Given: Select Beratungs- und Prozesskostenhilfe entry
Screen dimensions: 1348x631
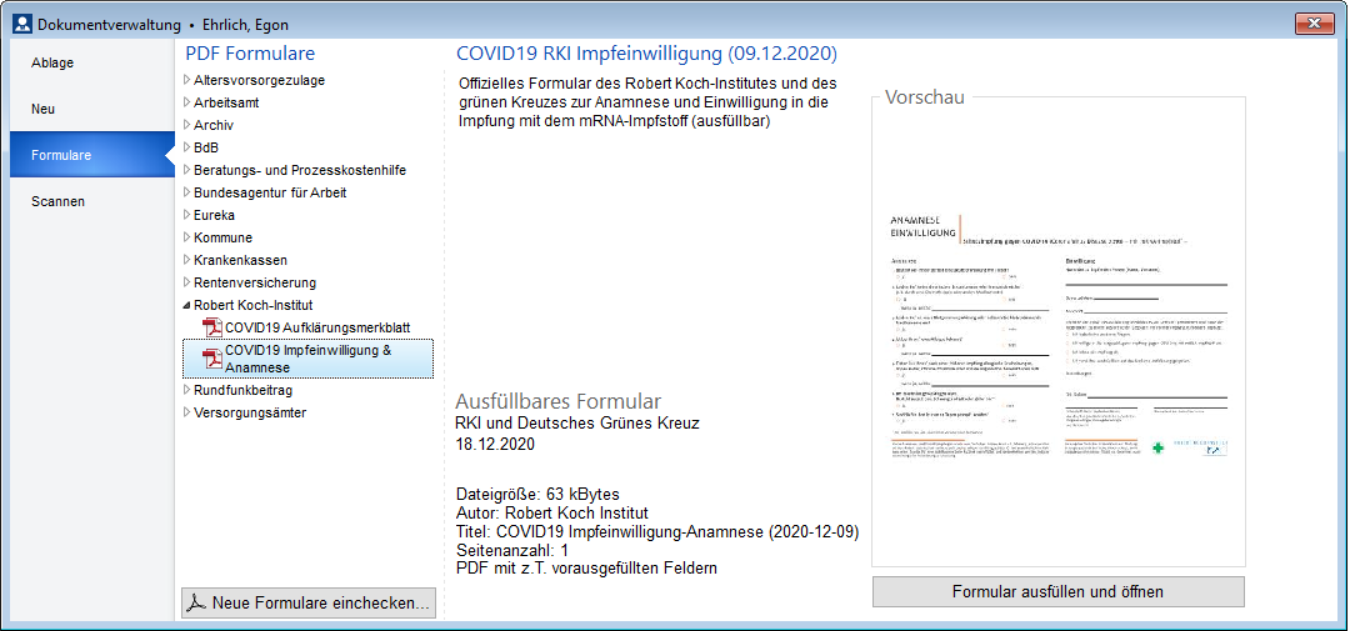Looking at the screenshot, I should pos(300,170).
